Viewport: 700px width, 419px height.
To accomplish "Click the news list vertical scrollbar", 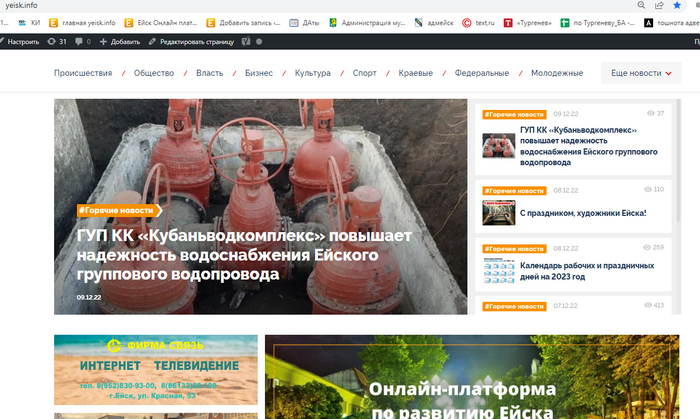I will click(x=679, y=161).
